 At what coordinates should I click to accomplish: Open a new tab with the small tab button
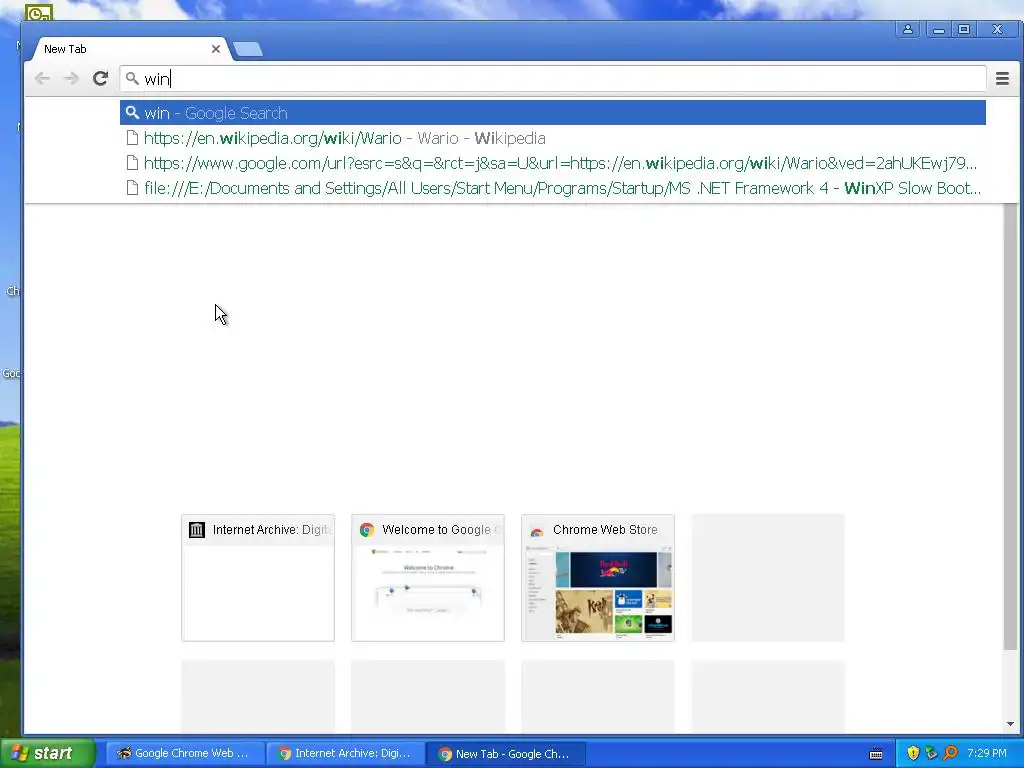[248, 49]
